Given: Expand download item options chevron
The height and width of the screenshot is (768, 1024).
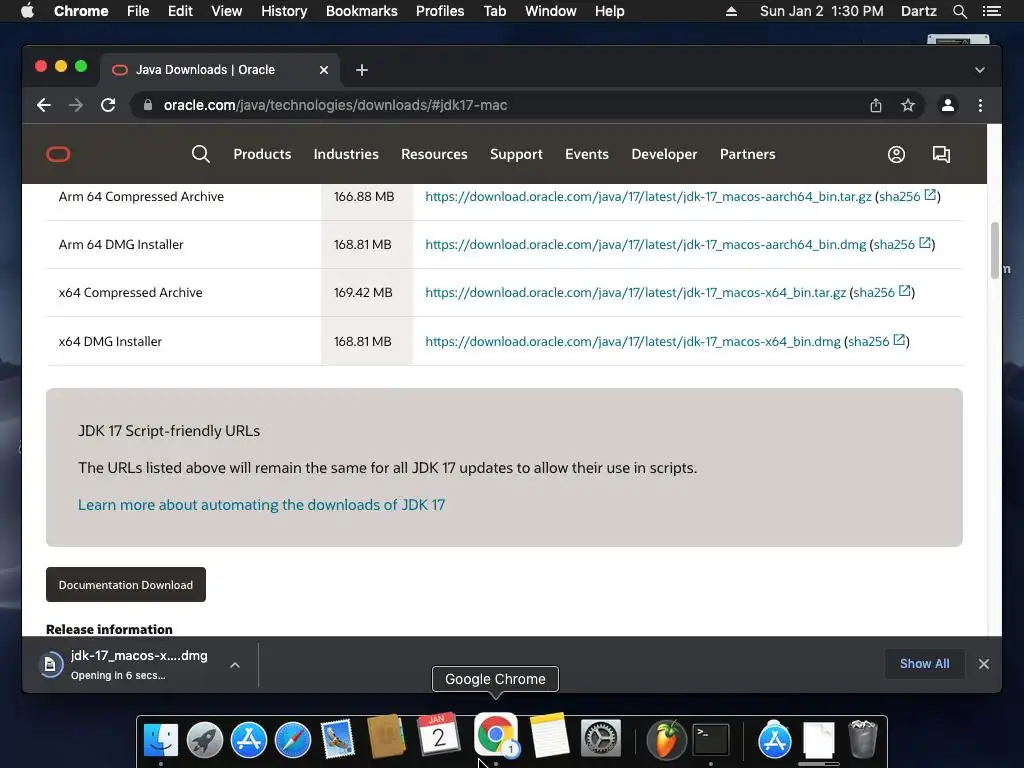Looking at the screenshot, I should 235,665.
